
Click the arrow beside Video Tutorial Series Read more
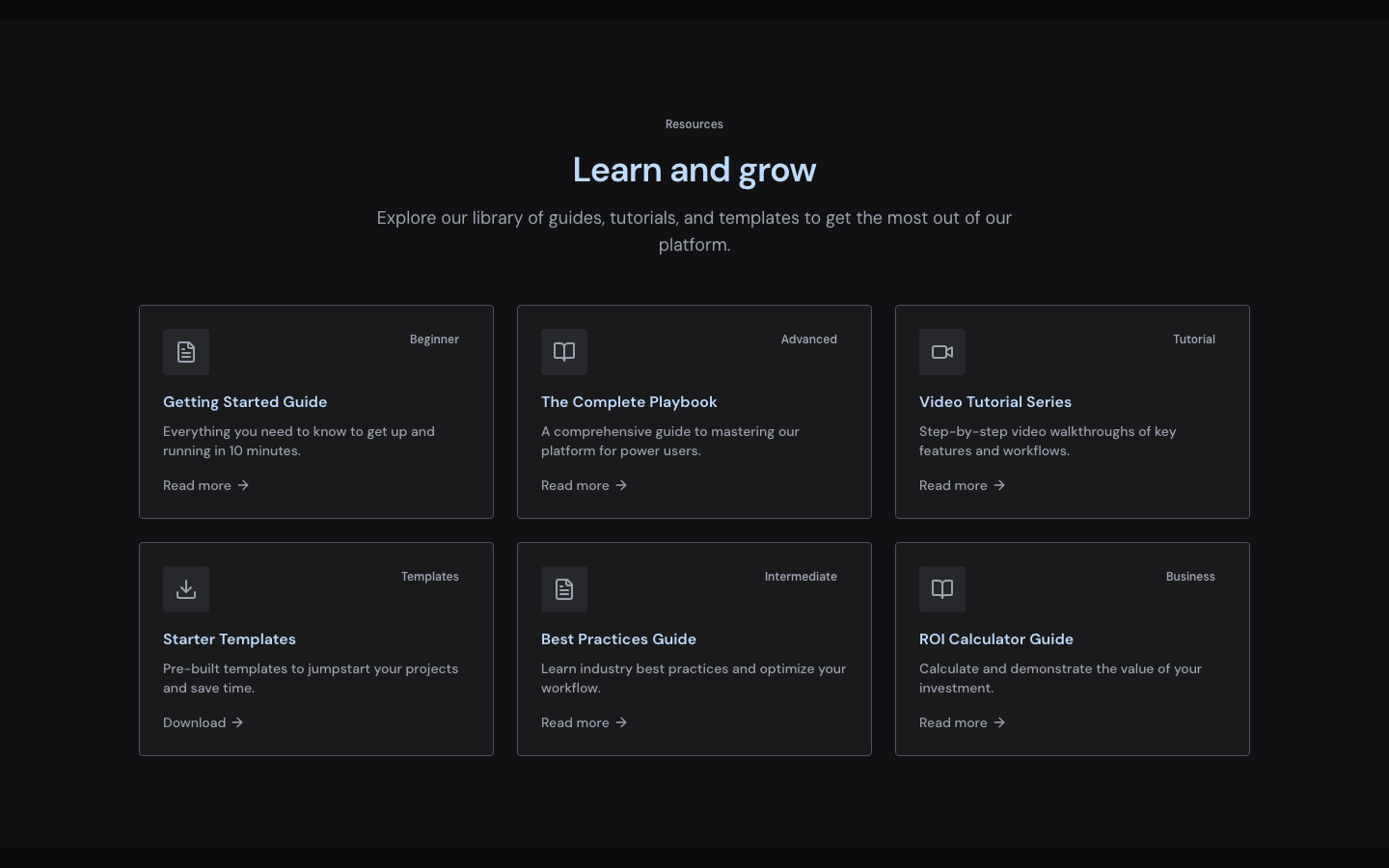pos(1000,485)
